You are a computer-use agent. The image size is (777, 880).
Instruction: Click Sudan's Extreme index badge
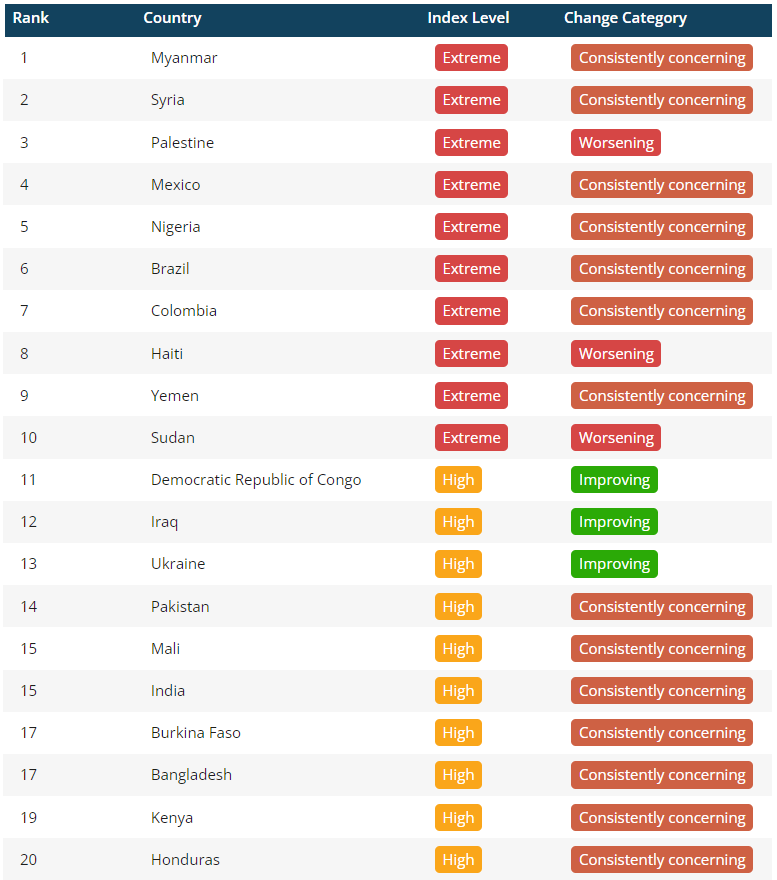tap(471, 438)
